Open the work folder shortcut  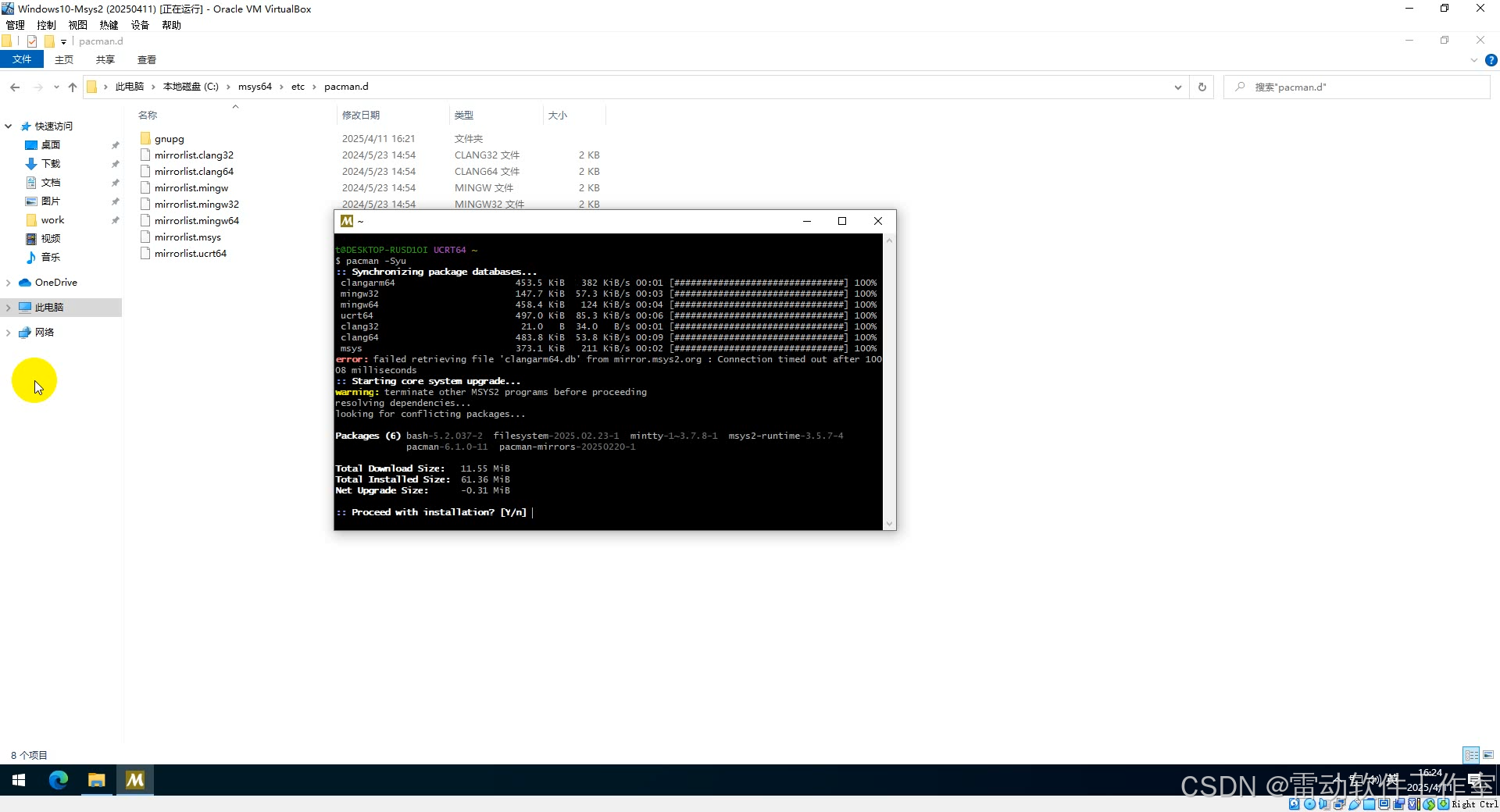pyautogui.click(x=52, y=219)
